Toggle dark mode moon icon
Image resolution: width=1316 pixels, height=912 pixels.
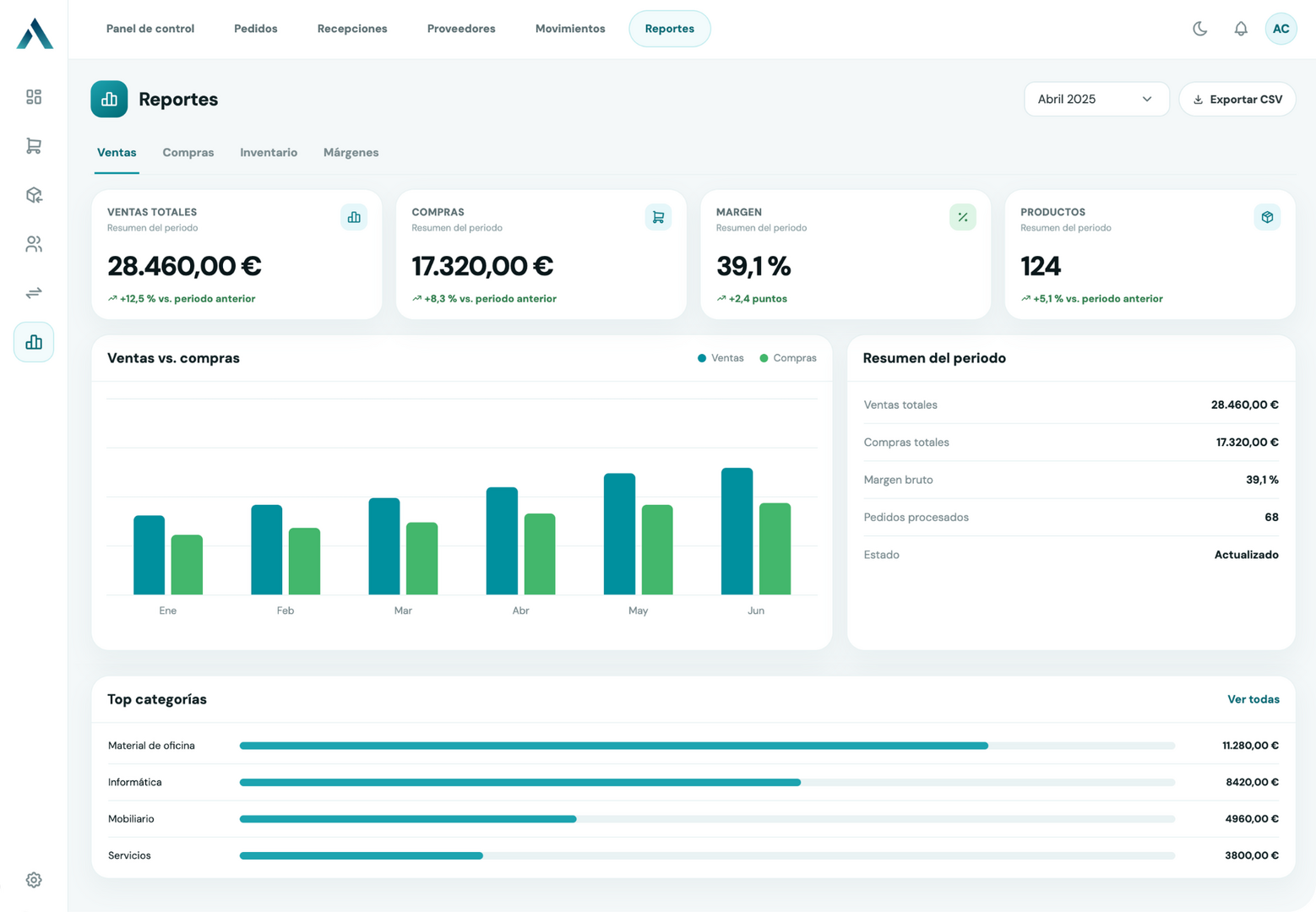(x=1199, y=29)
